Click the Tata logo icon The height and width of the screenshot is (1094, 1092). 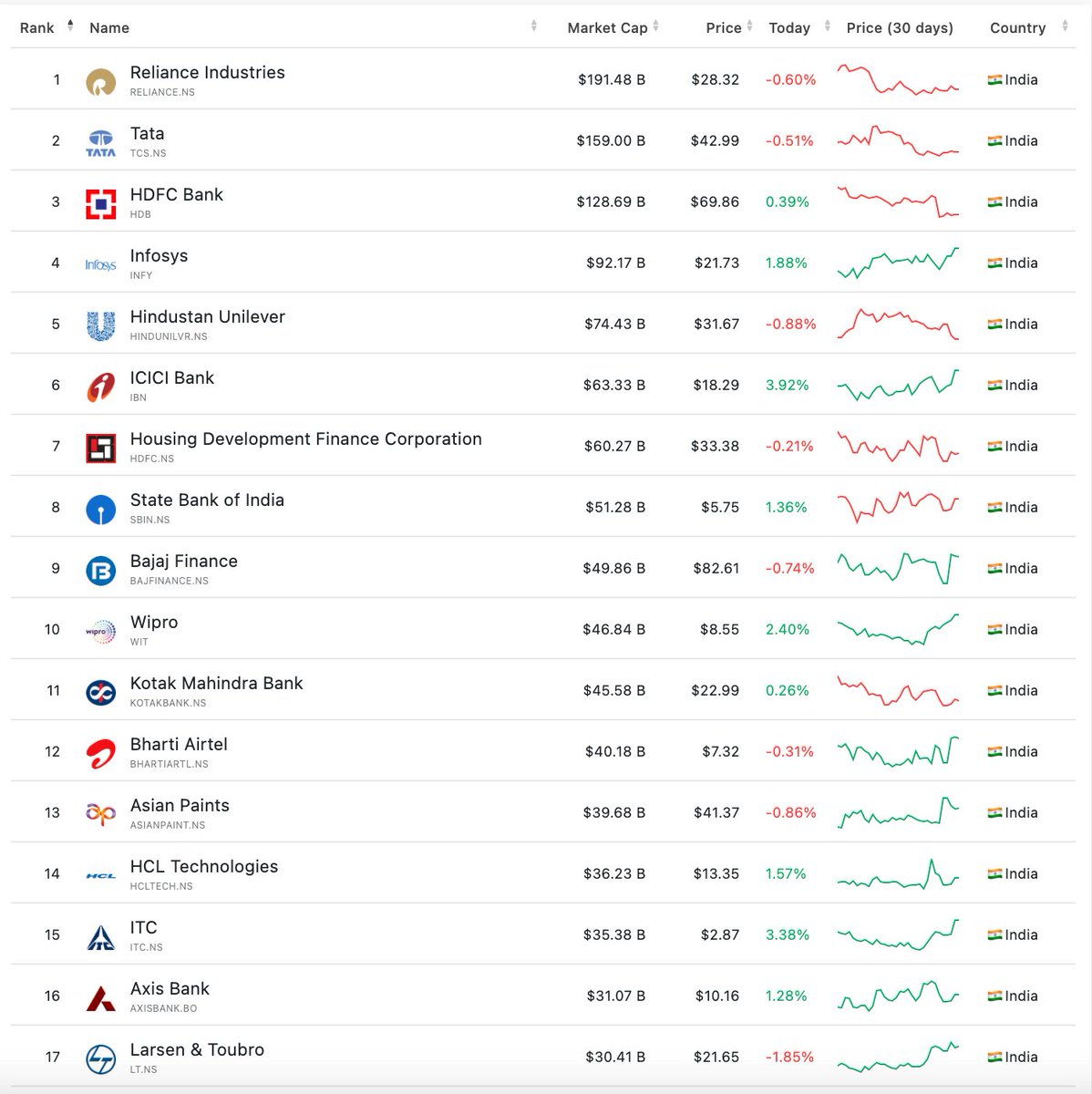pyautogui.click(x=100, y=143)
